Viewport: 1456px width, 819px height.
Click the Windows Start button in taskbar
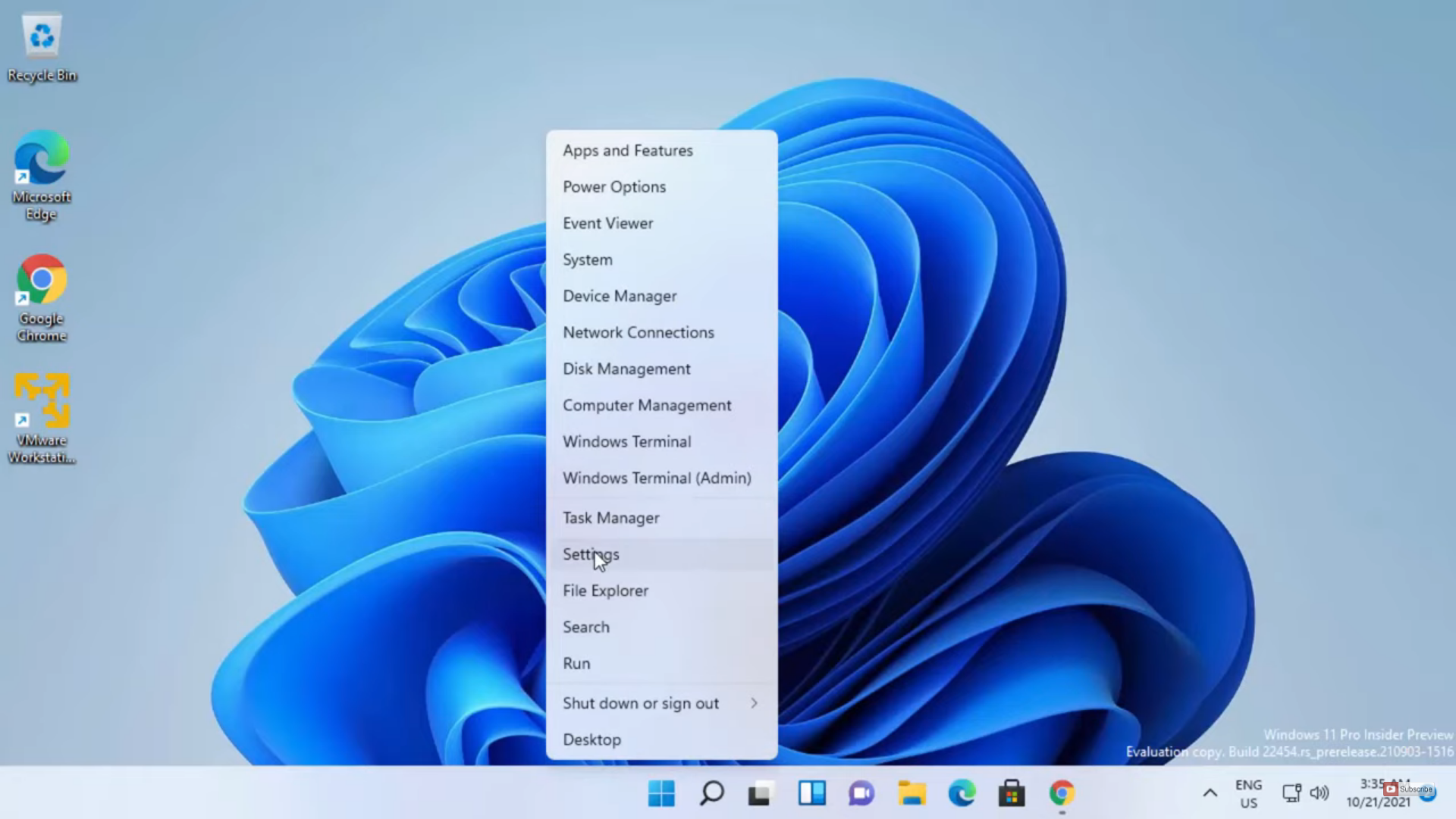661,793
